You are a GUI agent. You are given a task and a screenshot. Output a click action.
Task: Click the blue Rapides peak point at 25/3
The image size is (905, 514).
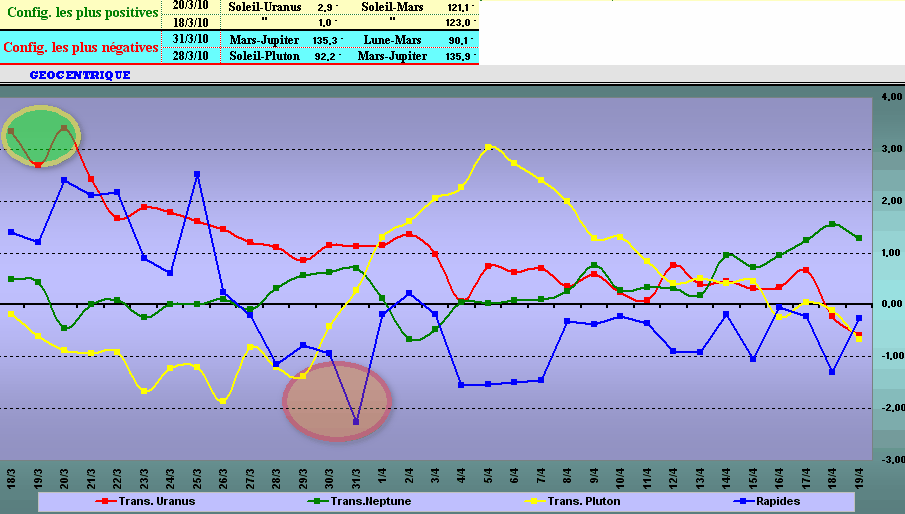[197, 174]
